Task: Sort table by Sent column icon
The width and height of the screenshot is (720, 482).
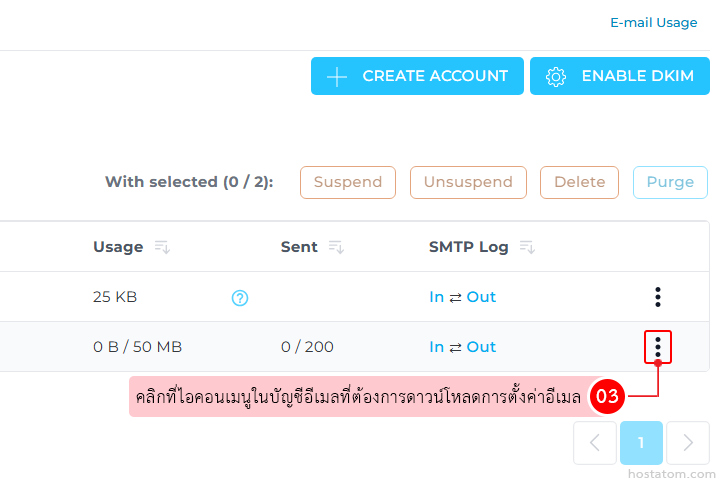Action: 336,247
